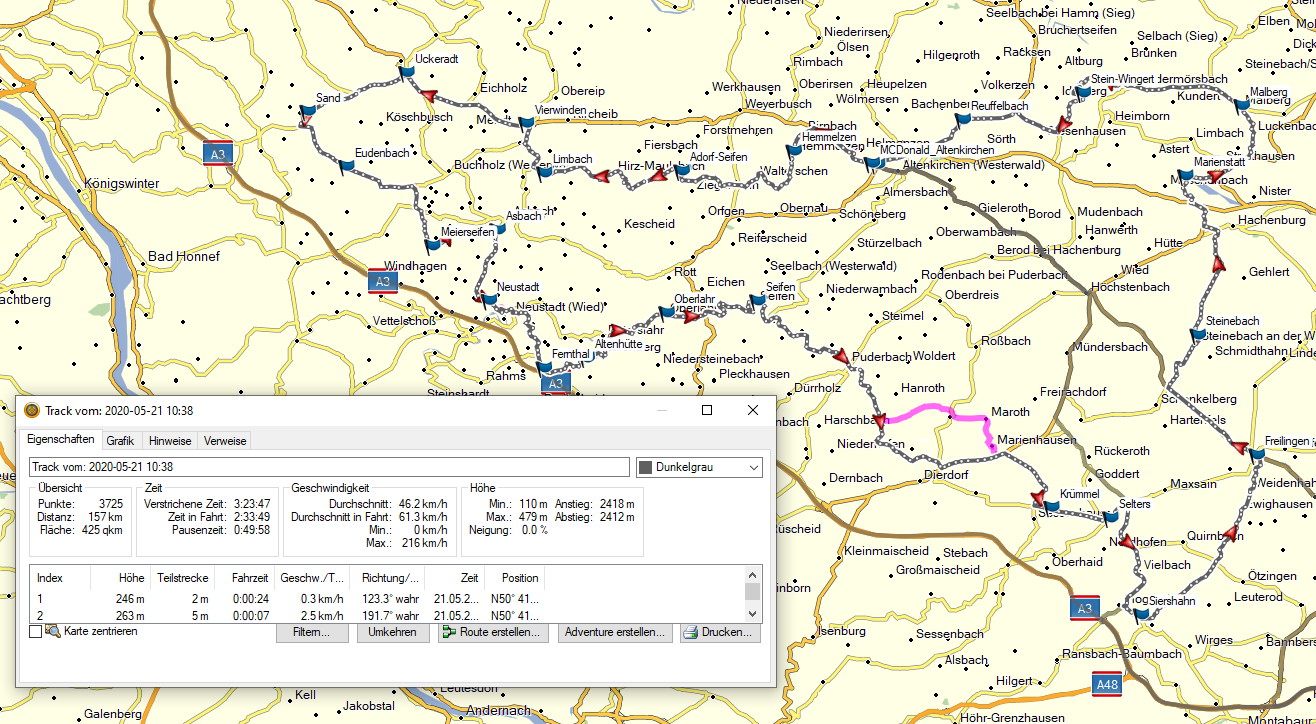Open the Hinweise tab
This screenshot has height=724, width=1316.
(170, 440)
